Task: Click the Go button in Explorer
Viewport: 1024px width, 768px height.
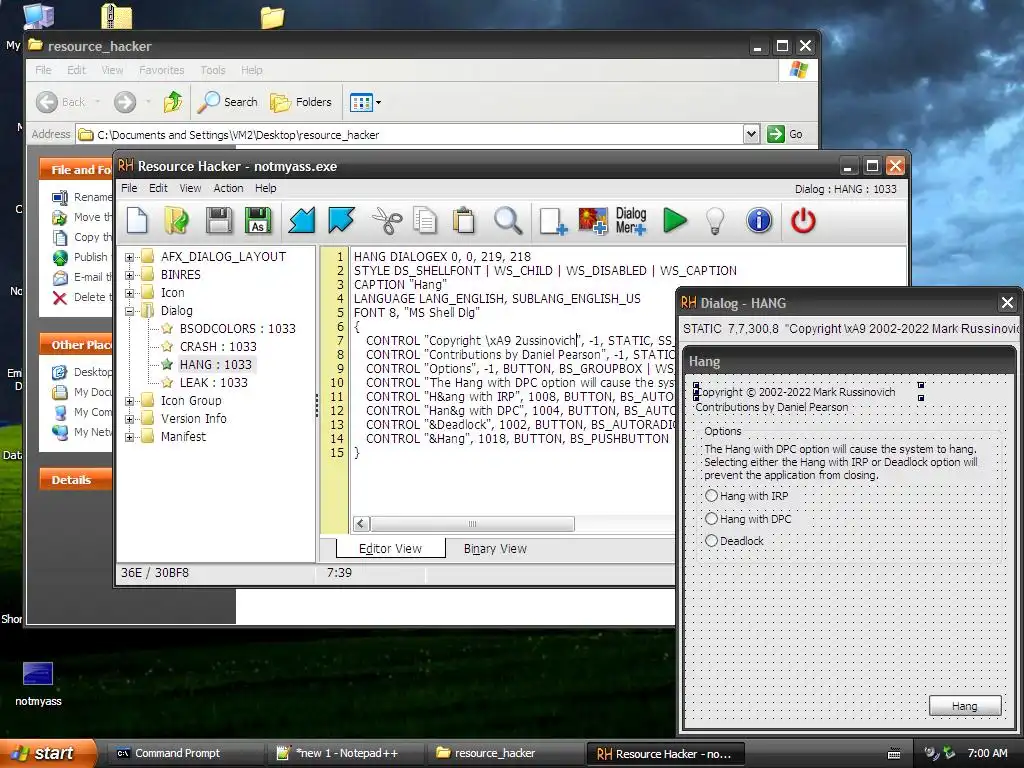Action: [785, 134]
